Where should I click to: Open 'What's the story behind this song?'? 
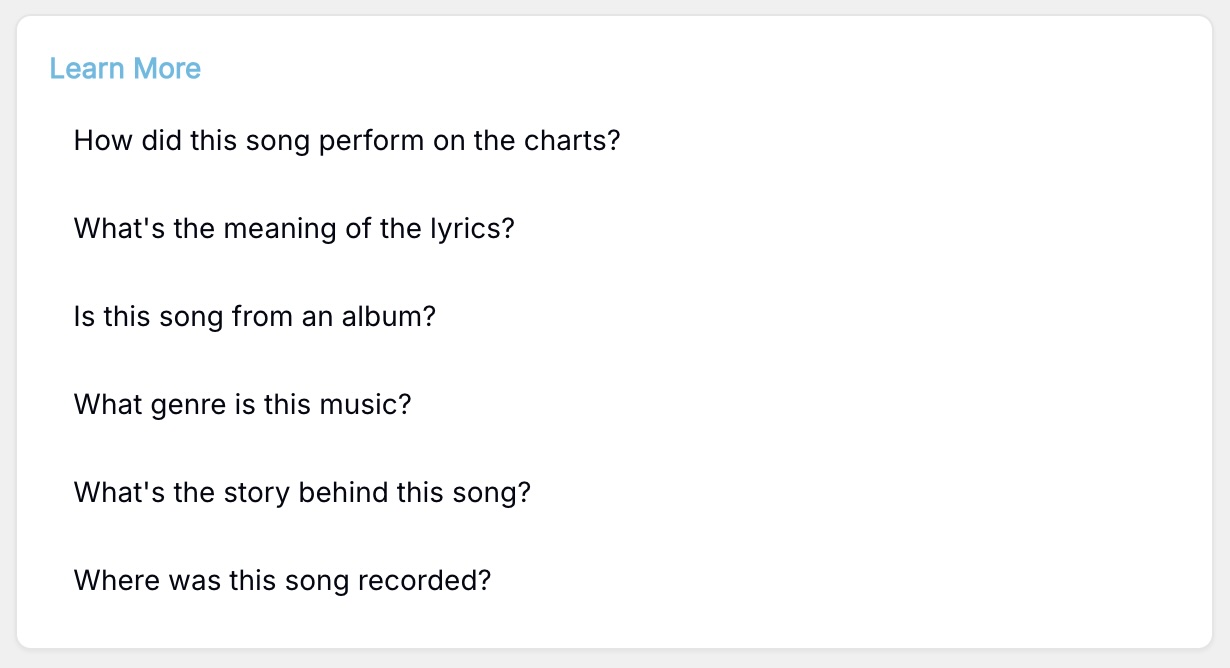click(x=302, y=492)
